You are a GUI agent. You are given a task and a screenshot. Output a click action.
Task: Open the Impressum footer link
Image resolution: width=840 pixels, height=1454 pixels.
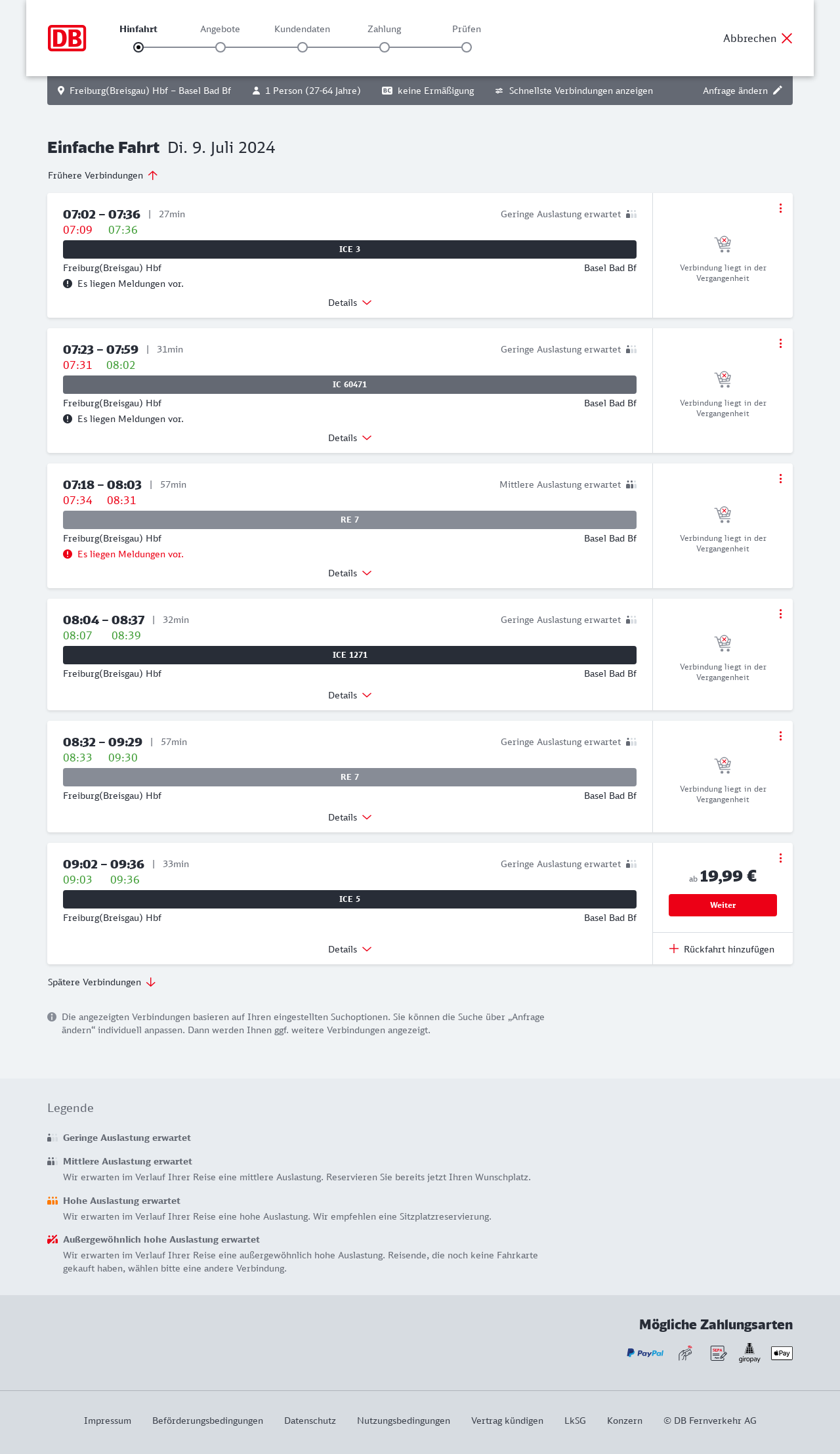pos(108,1421)
